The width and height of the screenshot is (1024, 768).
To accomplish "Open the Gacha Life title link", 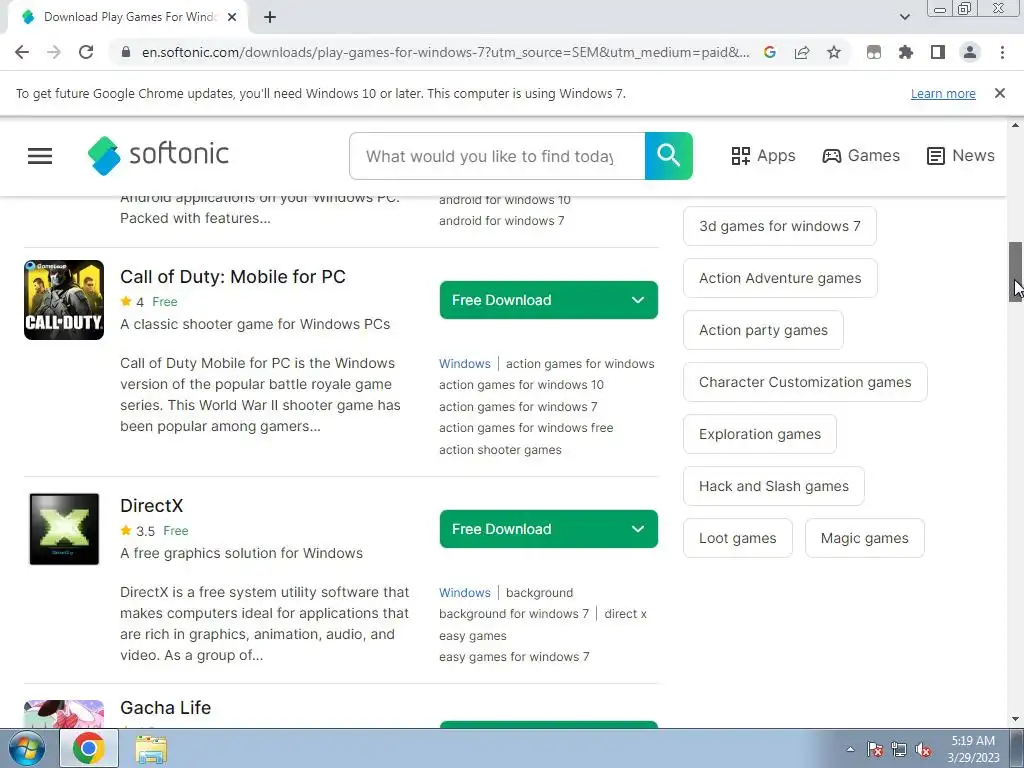I will click(x=165, y=707).
